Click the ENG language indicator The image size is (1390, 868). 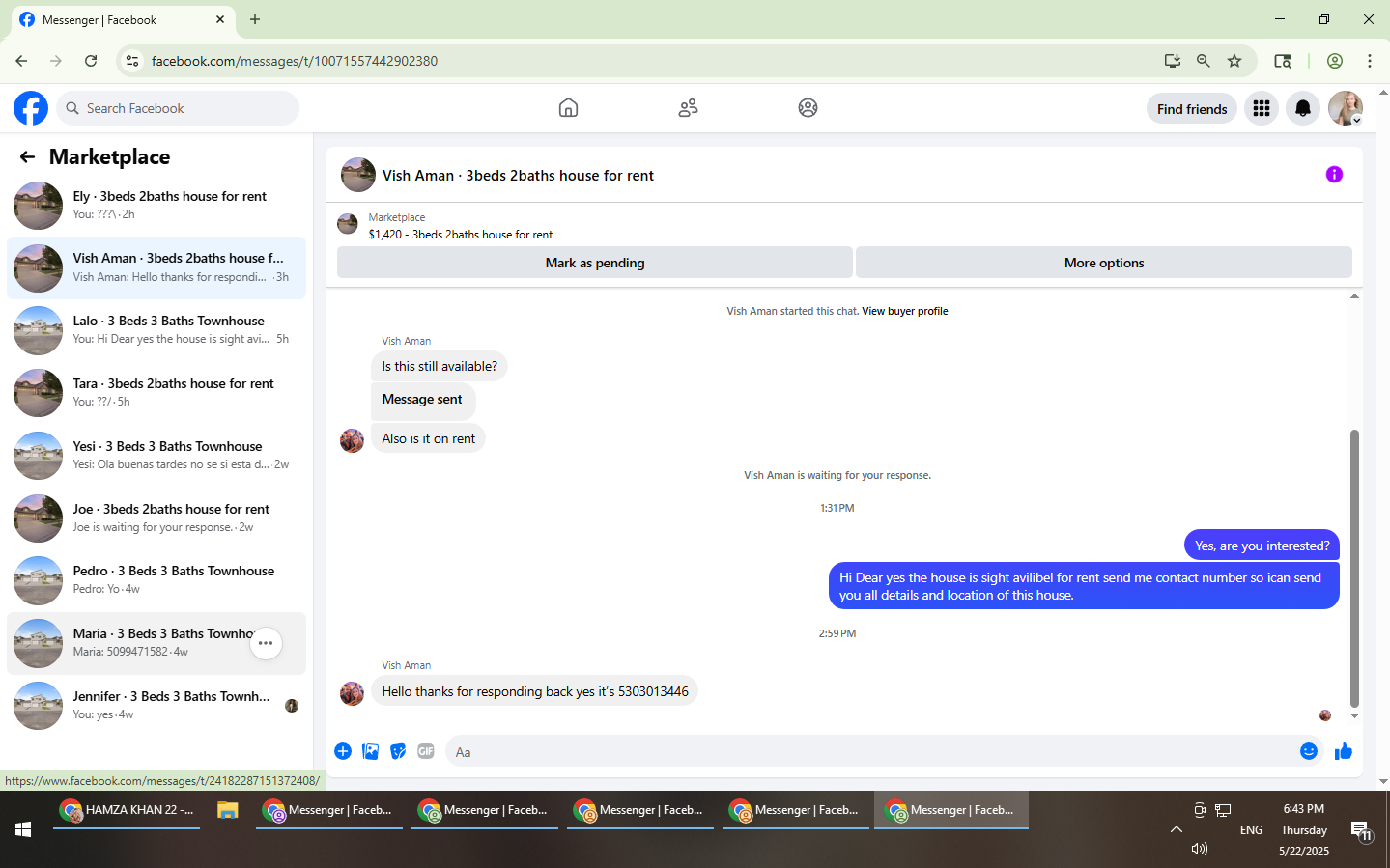1251,830
